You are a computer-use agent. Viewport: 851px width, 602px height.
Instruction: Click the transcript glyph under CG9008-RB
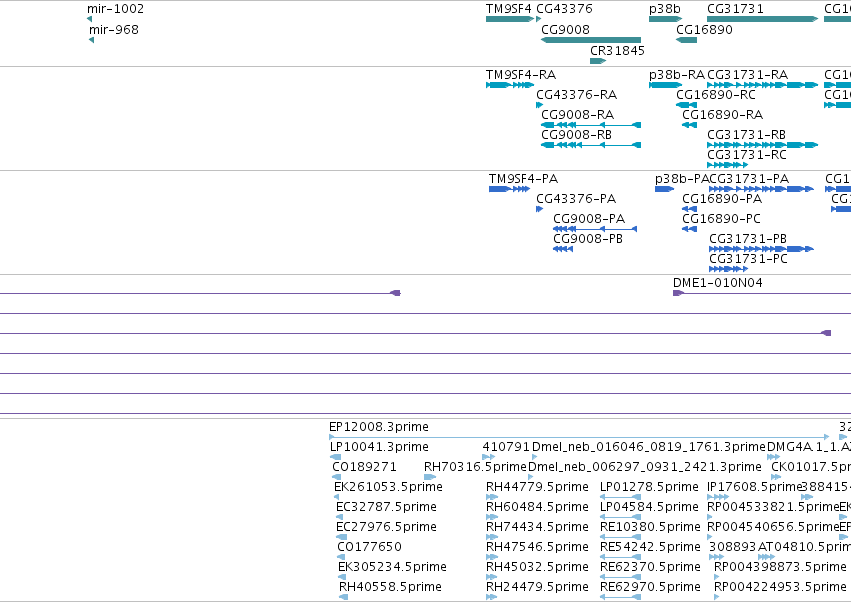[x=591, y=145]
